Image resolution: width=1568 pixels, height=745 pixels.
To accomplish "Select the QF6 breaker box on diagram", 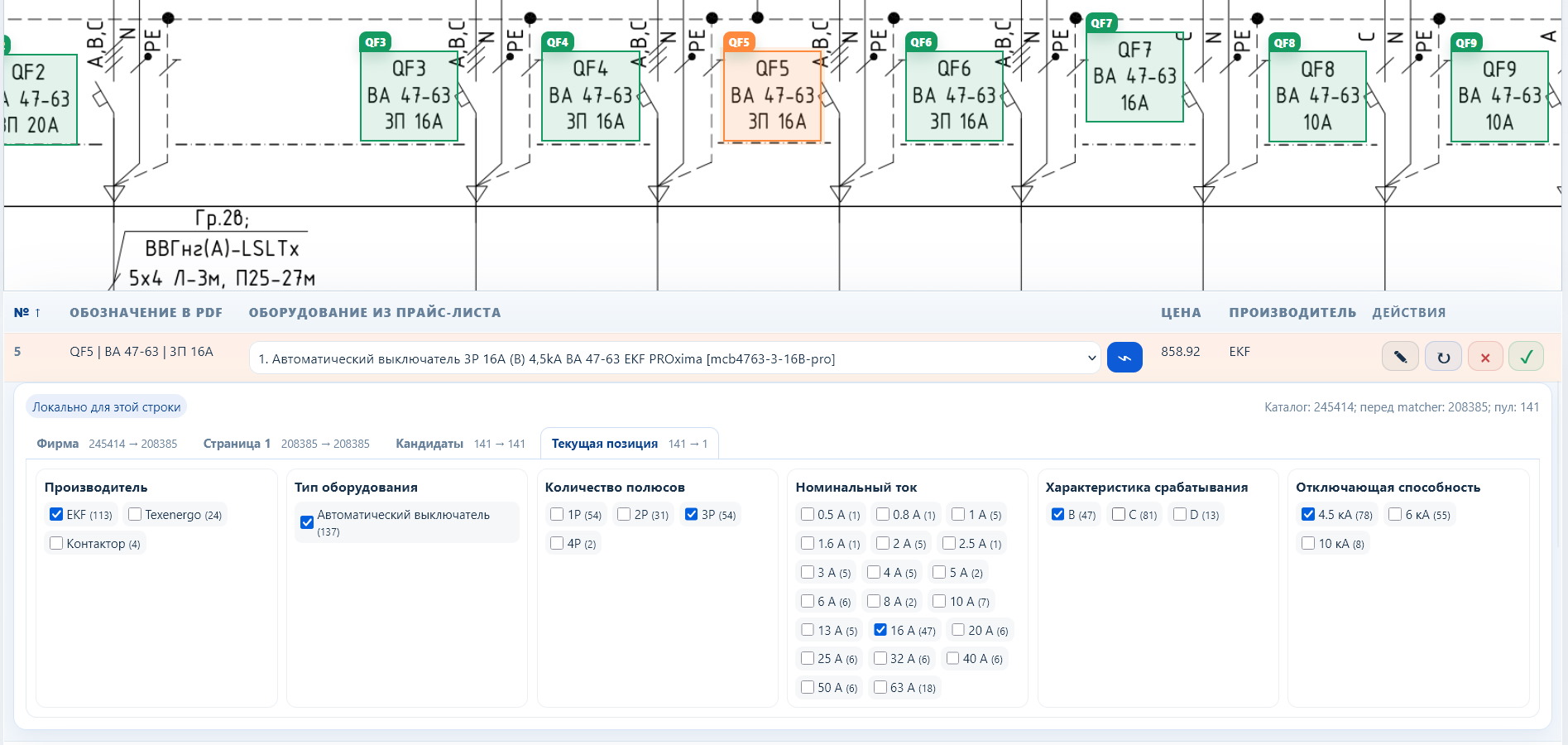I will 954,95.
